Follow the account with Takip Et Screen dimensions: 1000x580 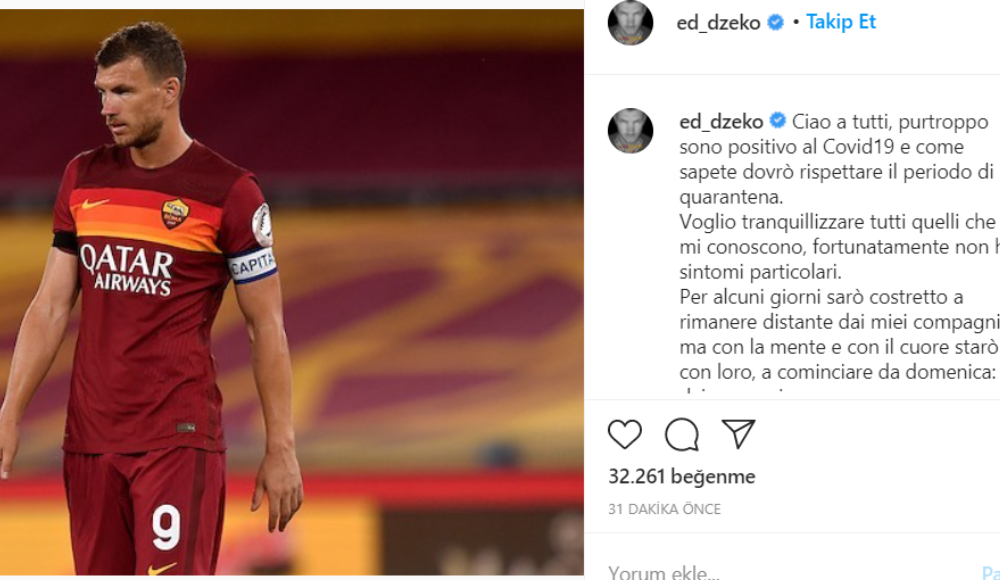coord(841,22)
